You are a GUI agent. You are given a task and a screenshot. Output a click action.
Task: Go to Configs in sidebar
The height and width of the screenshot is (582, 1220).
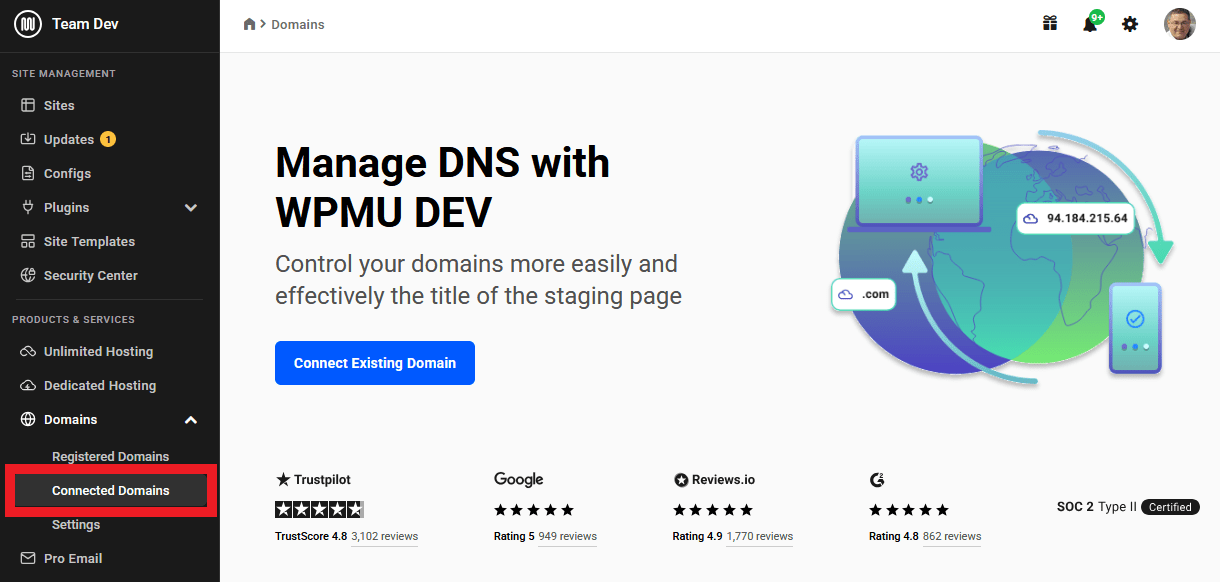[67, 173]
